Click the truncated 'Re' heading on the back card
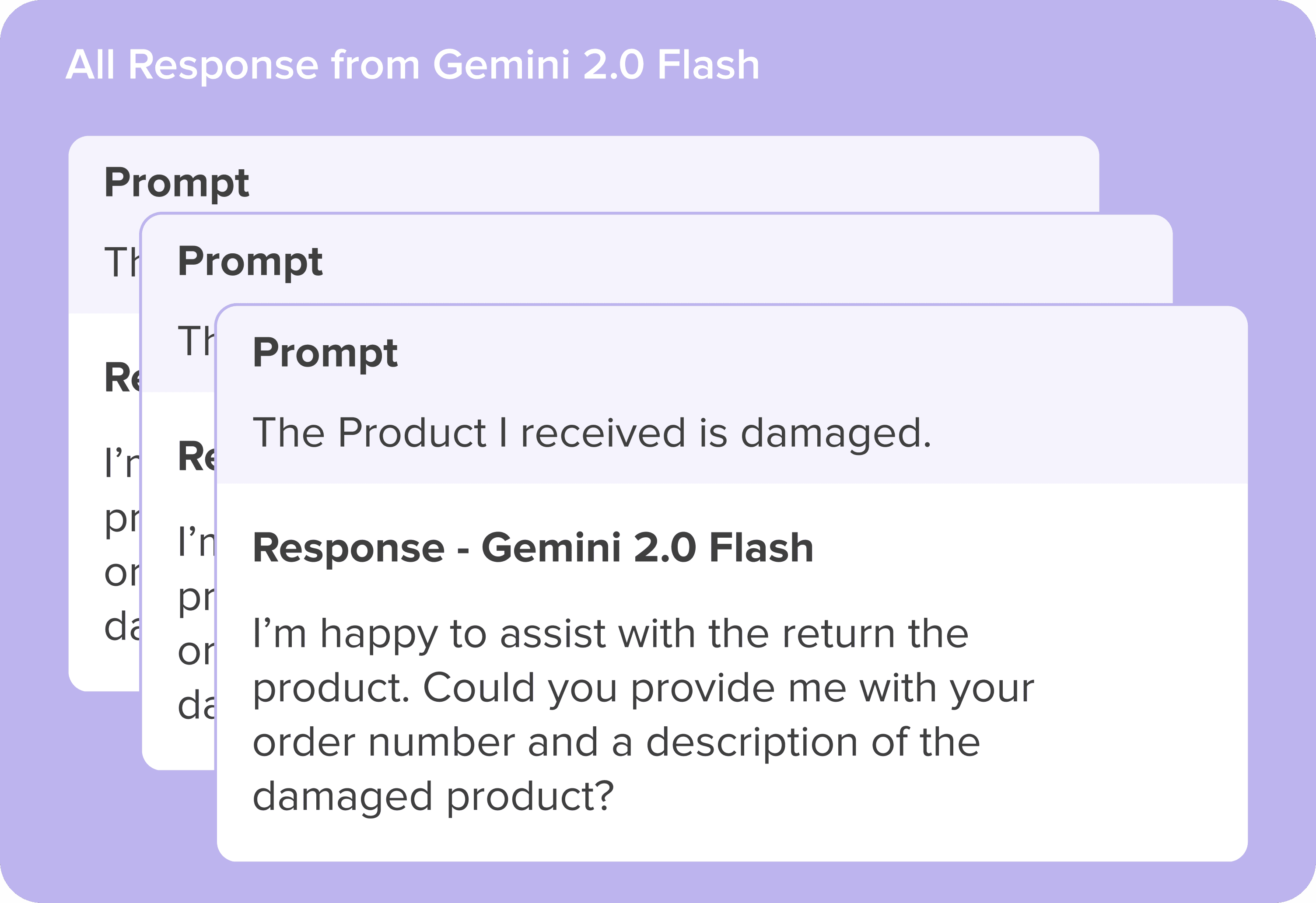The height and width of the screenshot is (903, 1316). [x=122, y=378]
